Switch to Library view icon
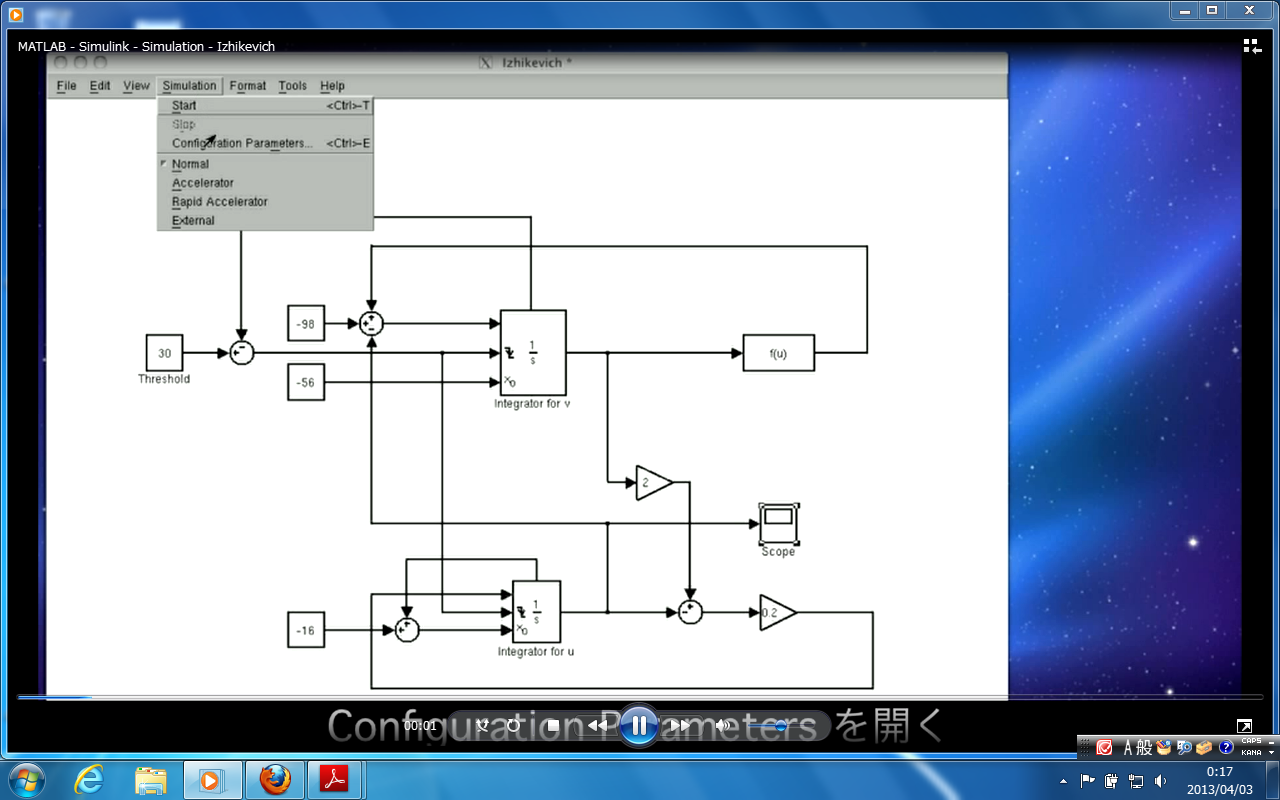The width and height of the screenshot is (1280, 800). coord(1252,46)
